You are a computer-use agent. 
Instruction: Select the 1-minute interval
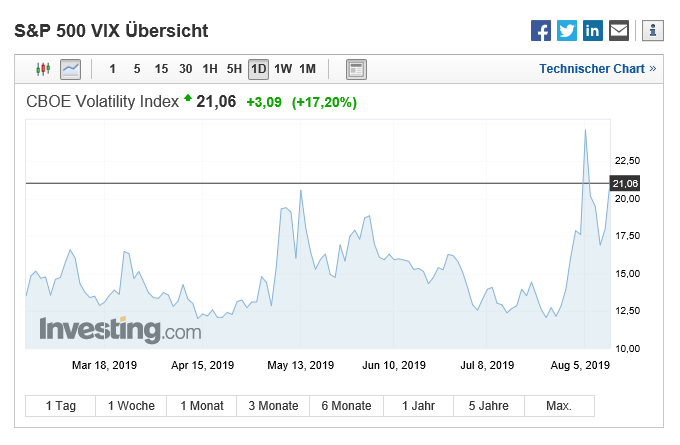[x=112, y=69]
